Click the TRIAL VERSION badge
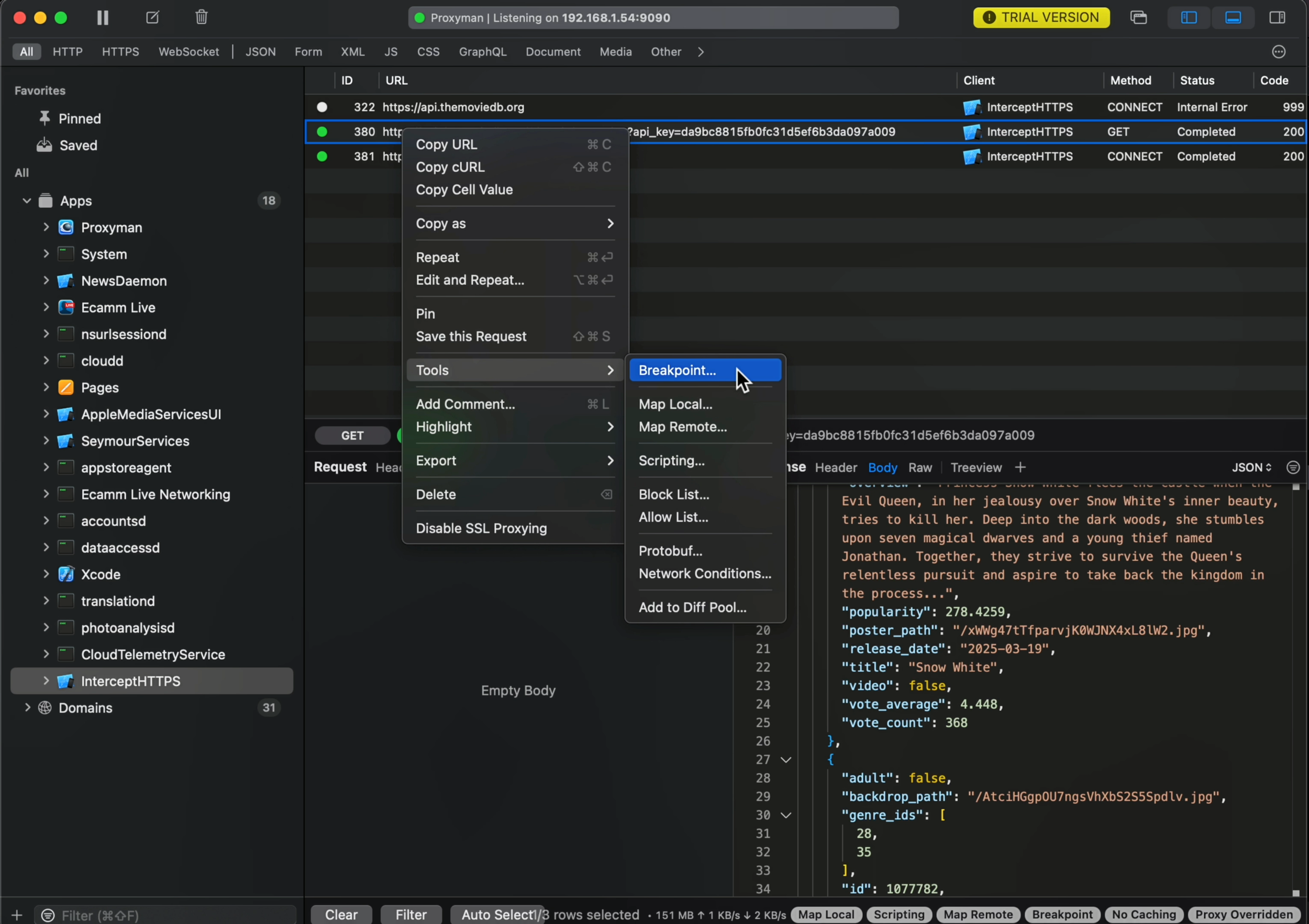Screen dimensions: 1309x924 click(1041, 18)
